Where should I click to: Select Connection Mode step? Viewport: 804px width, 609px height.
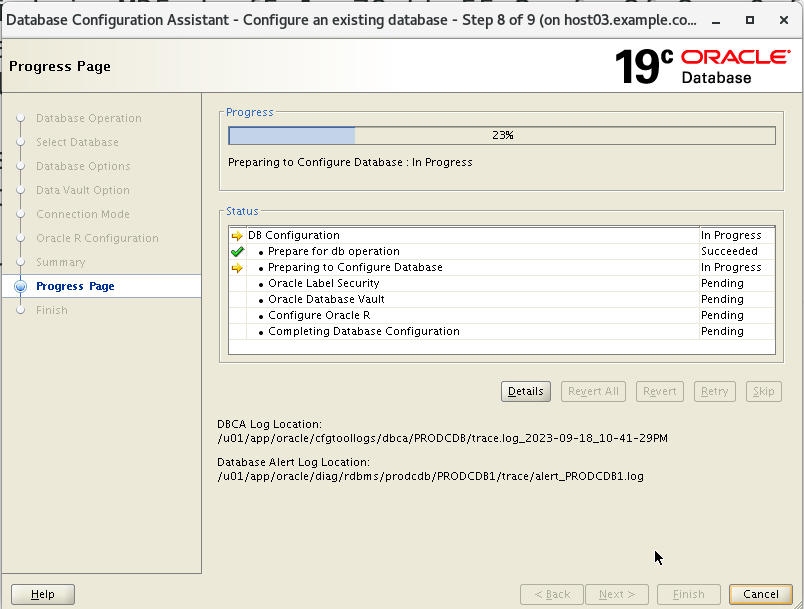[83, 214]
